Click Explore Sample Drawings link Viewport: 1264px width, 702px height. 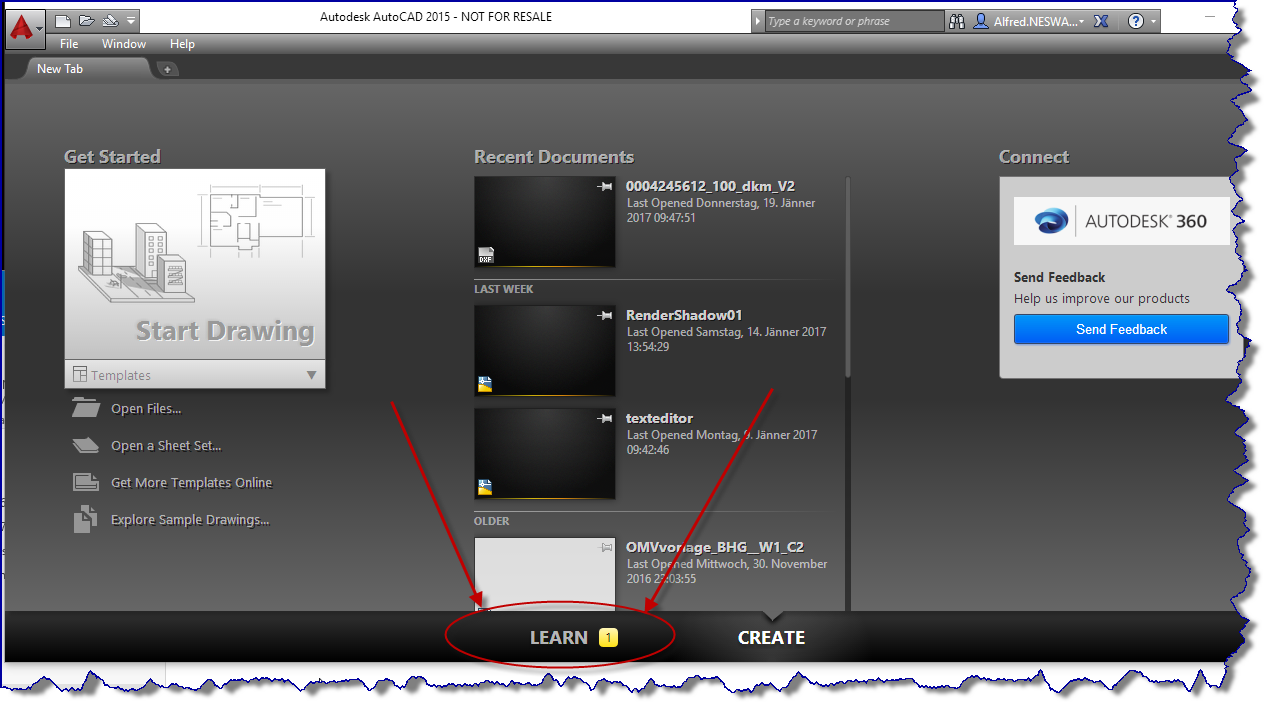pos(190,520)
